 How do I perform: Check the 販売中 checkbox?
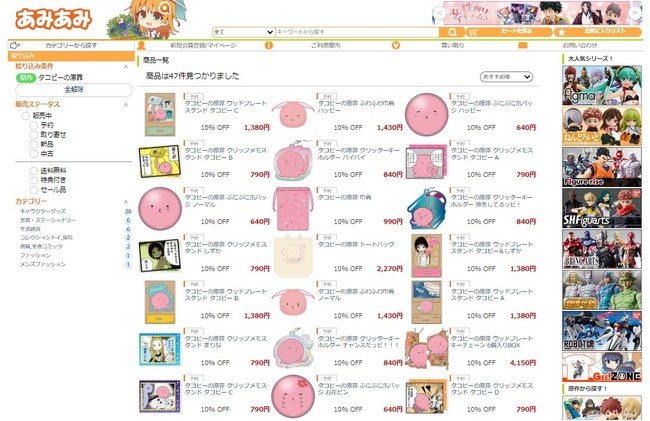[x=26, y=116]
